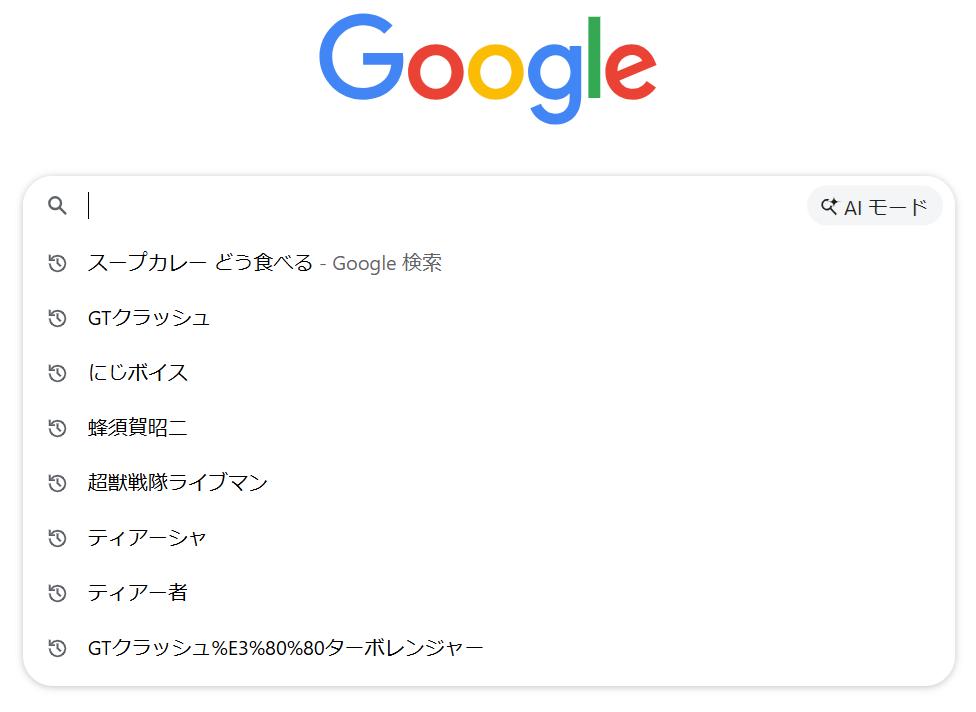Click history icon next to ティアー者
Screen dimensions: 976x712
[x=58, y=594]
